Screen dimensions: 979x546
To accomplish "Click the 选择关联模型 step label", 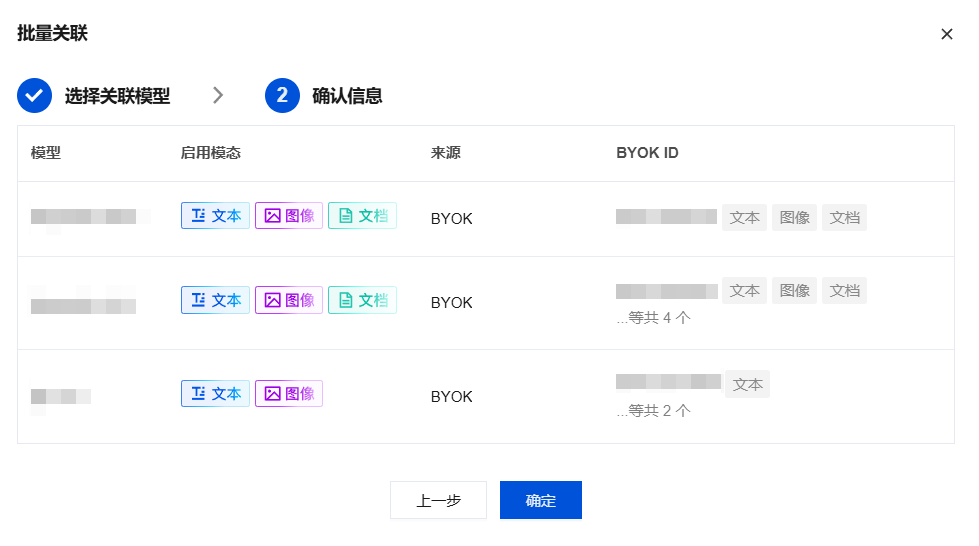I will pos(117,96).
